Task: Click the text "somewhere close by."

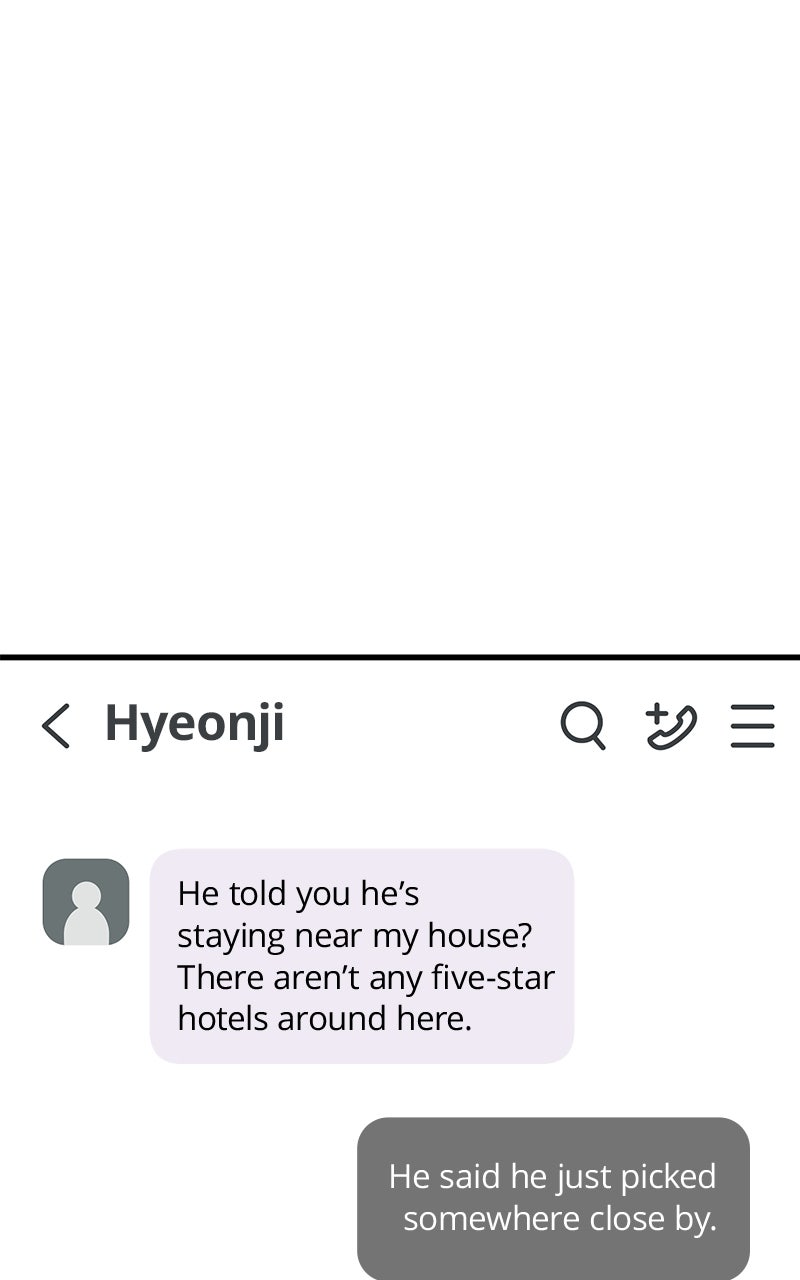Action: tap(560, 1219)
